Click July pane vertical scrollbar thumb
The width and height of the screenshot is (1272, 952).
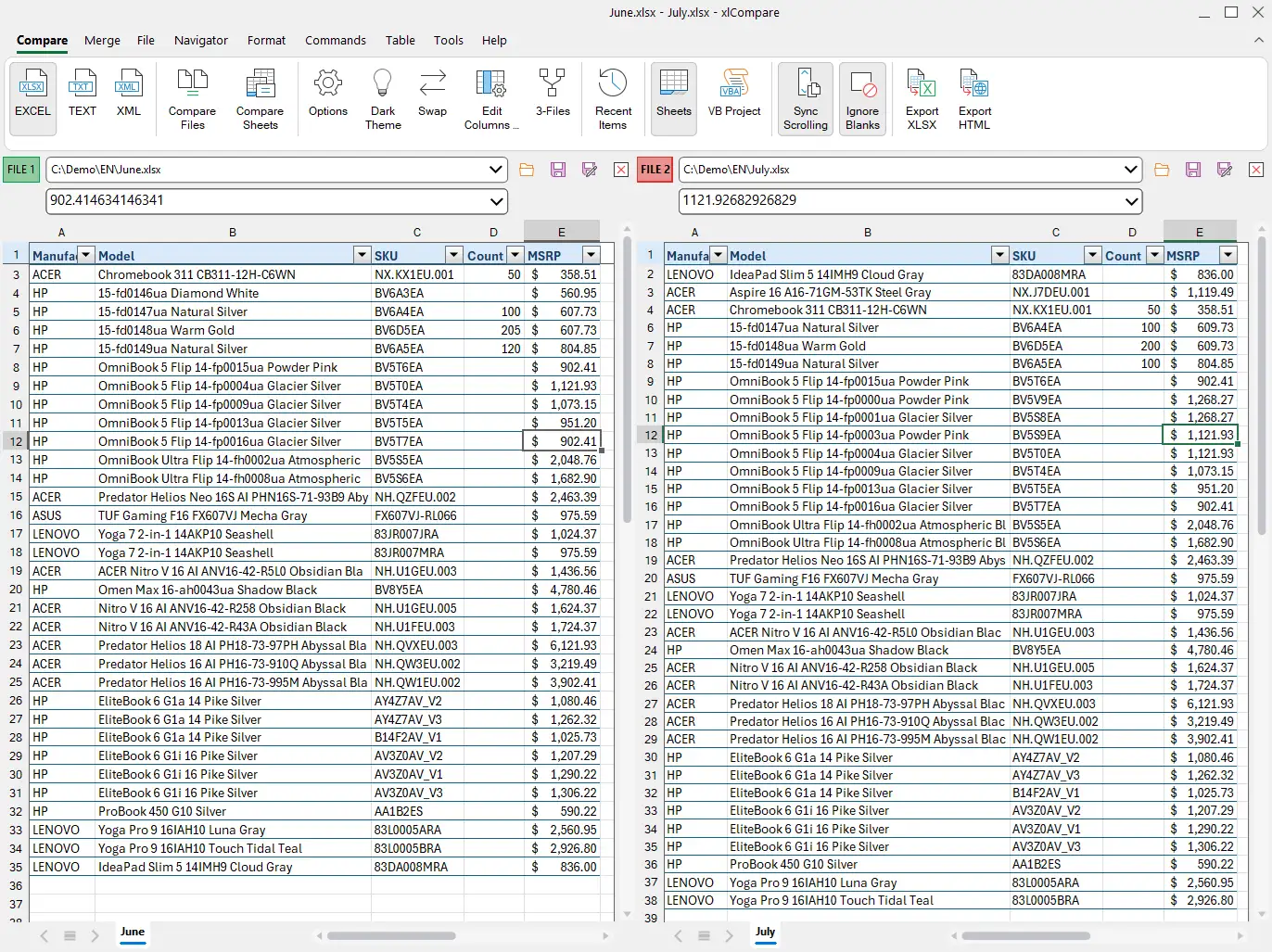1261,387
